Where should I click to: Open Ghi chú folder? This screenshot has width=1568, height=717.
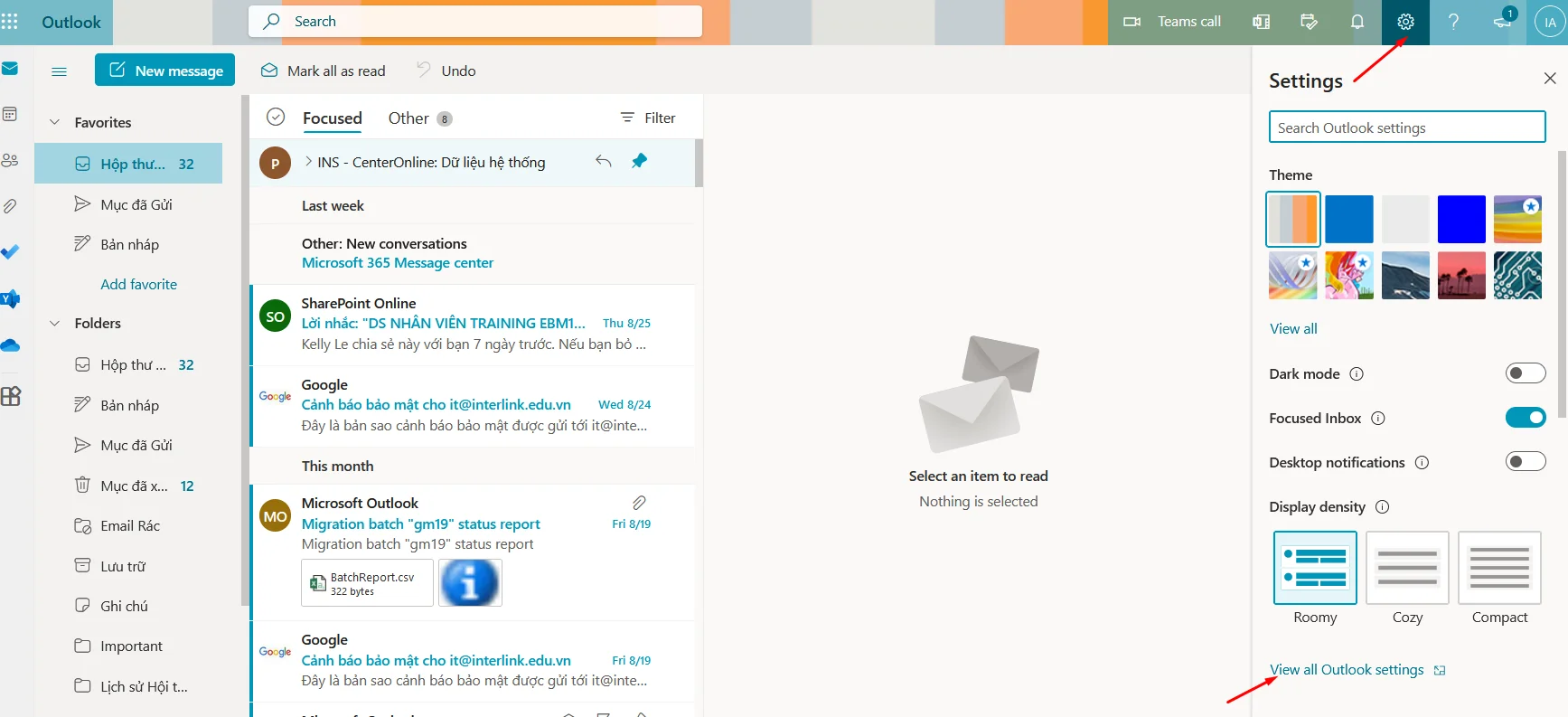pos(128,606)
